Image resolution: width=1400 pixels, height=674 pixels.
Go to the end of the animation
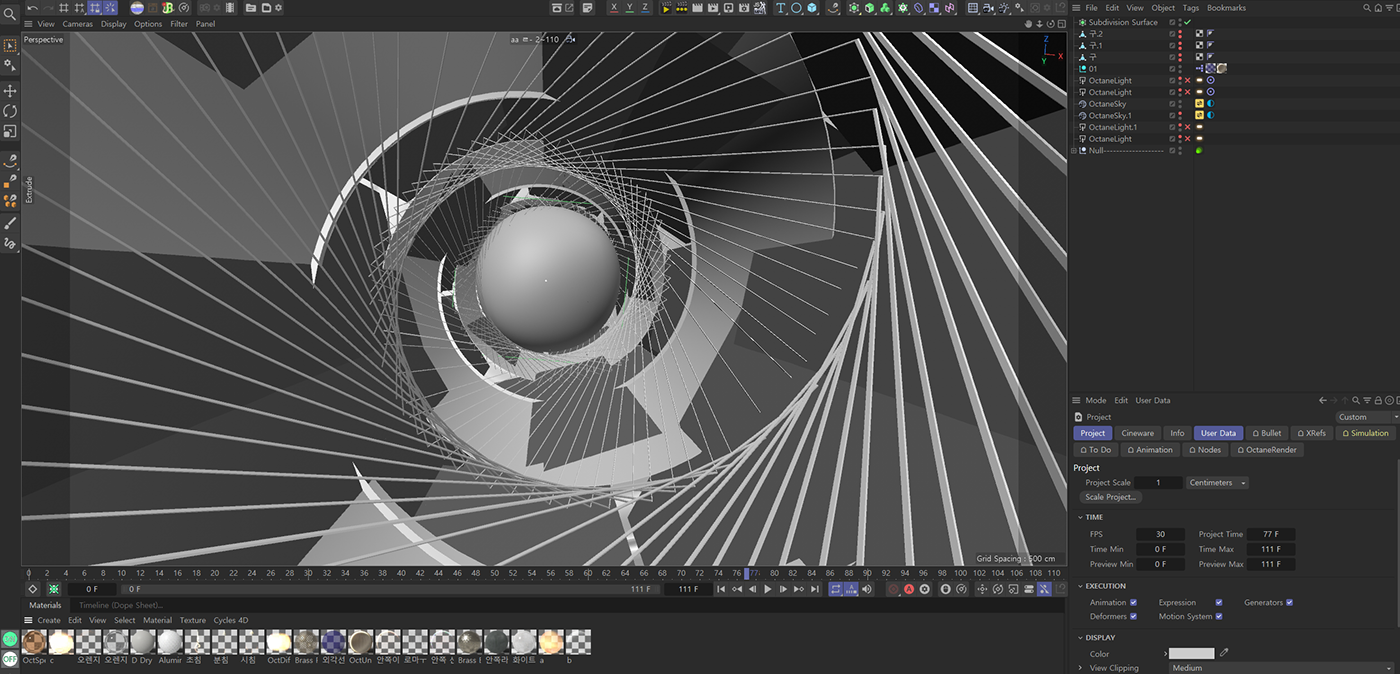tap(814, 590)
